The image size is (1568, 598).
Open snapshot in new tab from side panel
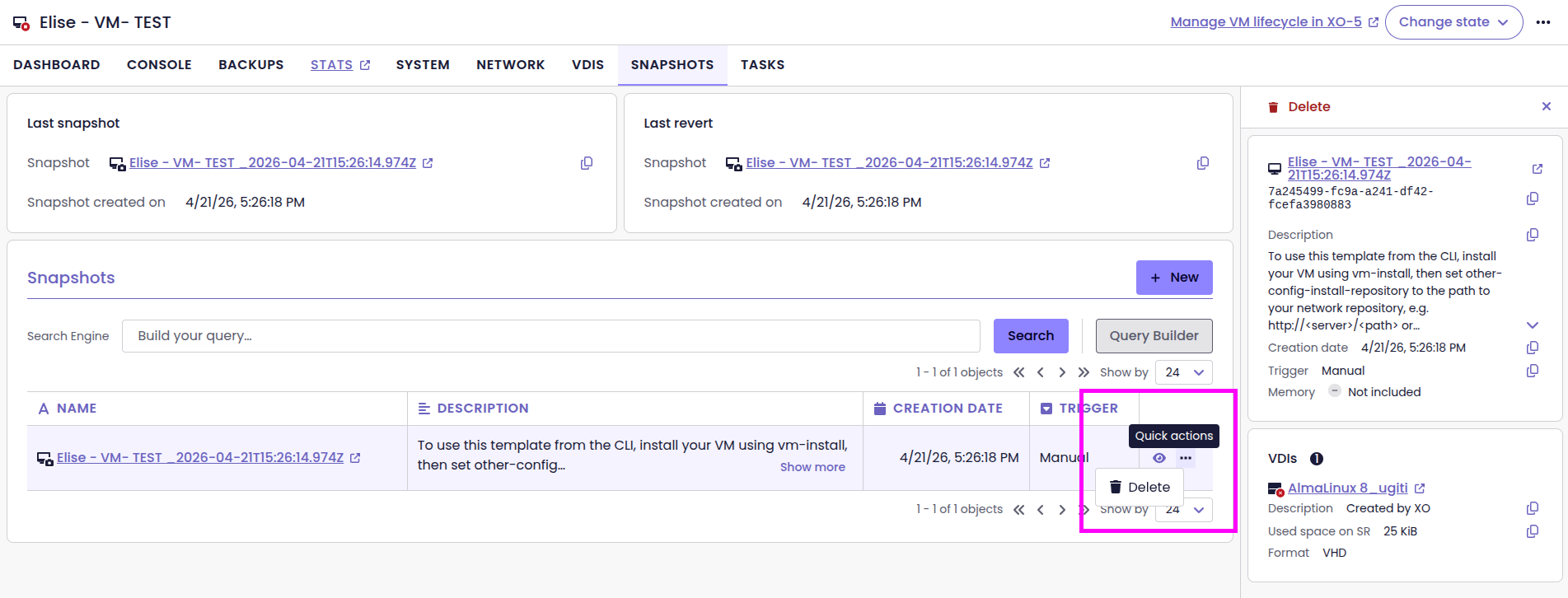[1537, 169]
